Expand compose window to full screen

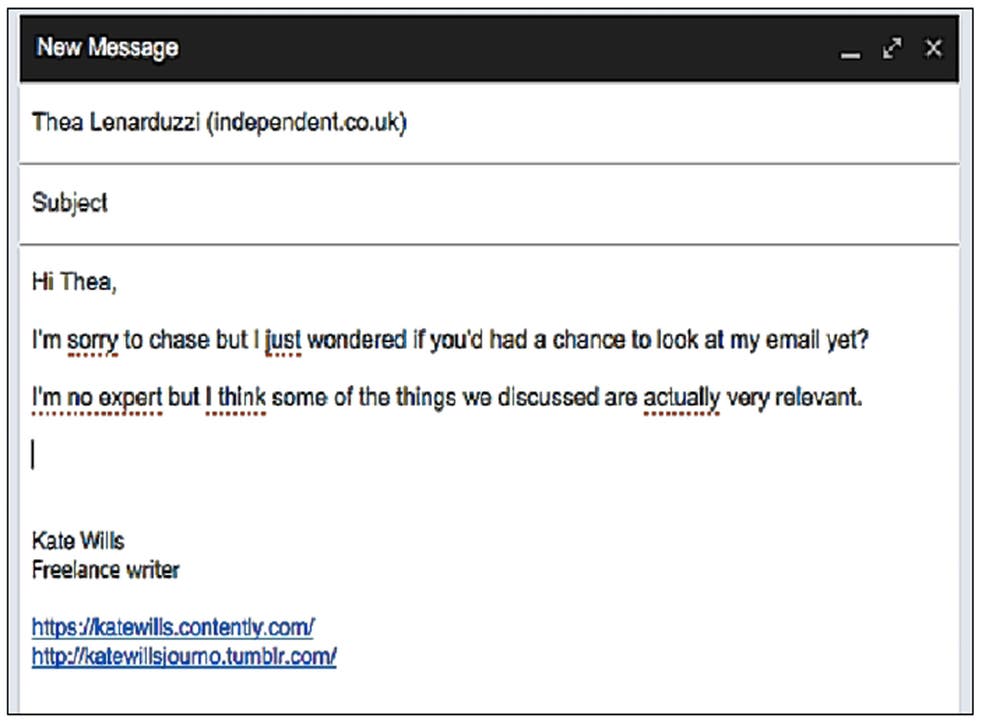pos(892,48)
